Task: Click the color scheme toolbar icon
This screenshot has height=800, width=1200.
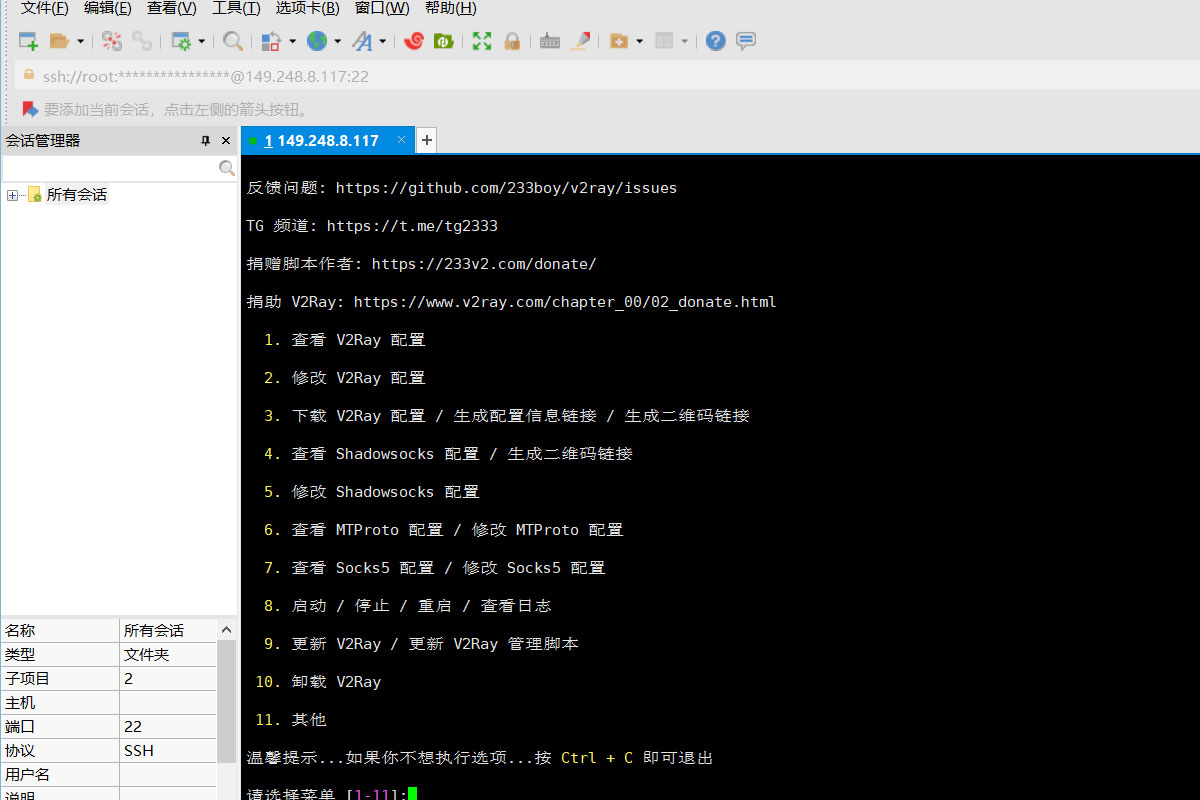Action: coord(271,41)
